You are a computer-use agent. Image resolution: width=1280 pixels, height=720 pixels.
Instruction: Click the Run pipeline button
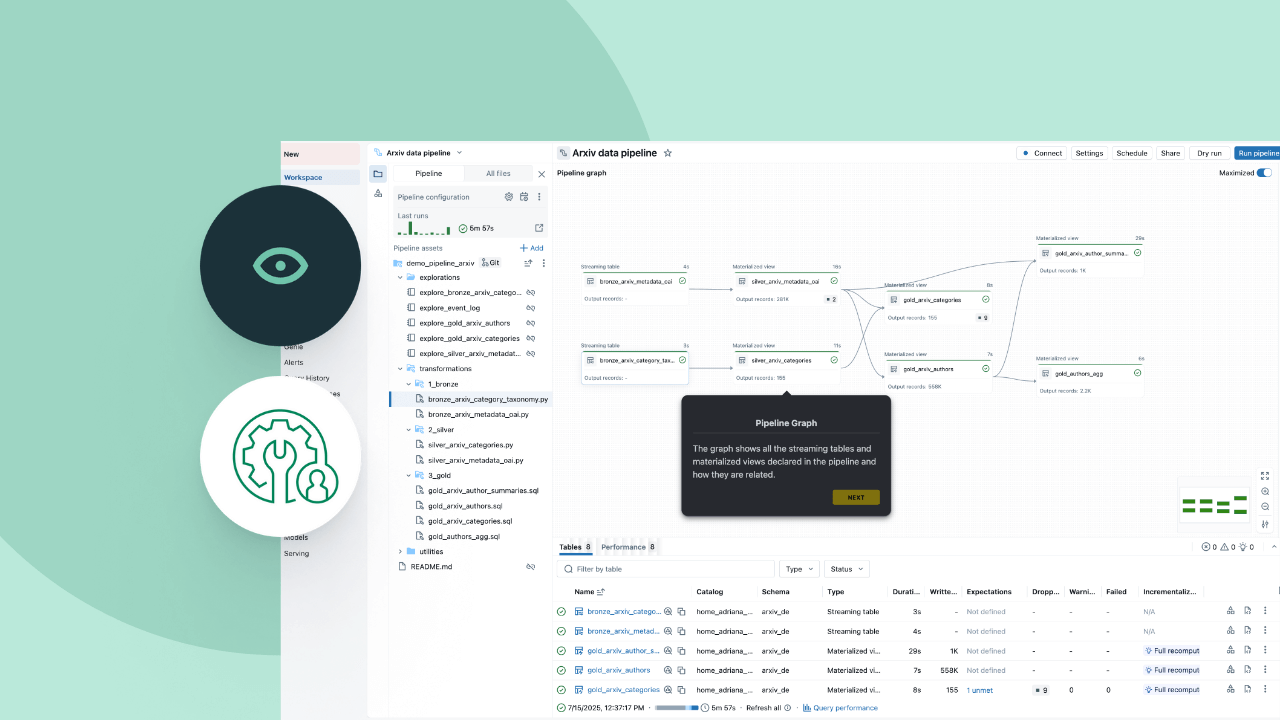click(x=1258, y=153)
